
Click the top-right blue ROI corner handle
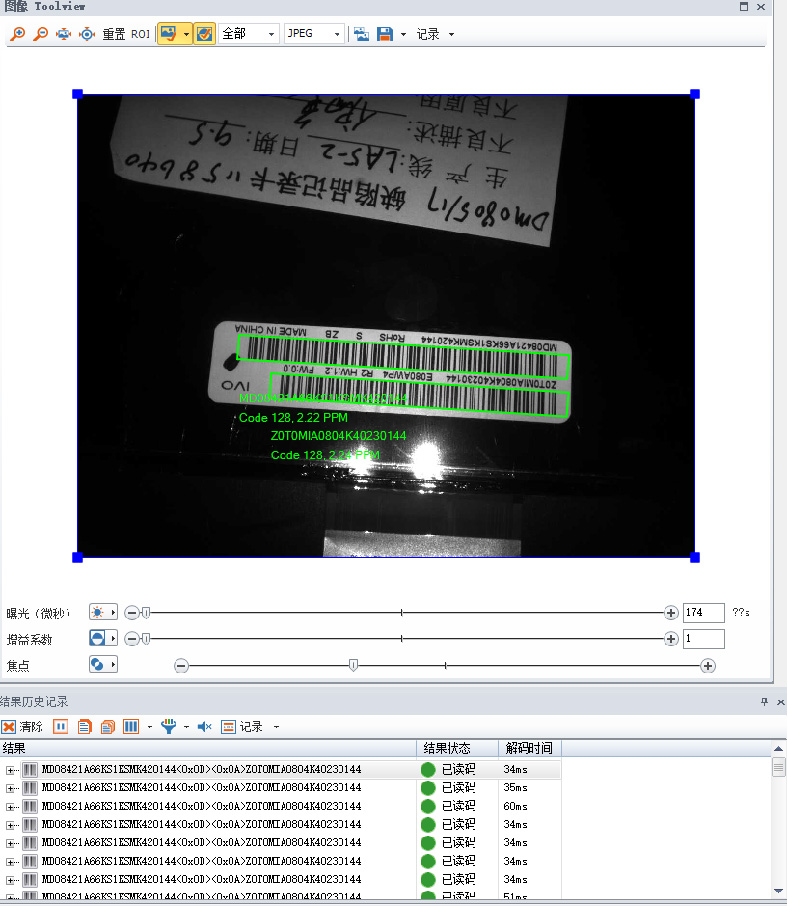[x=695, y=94]
